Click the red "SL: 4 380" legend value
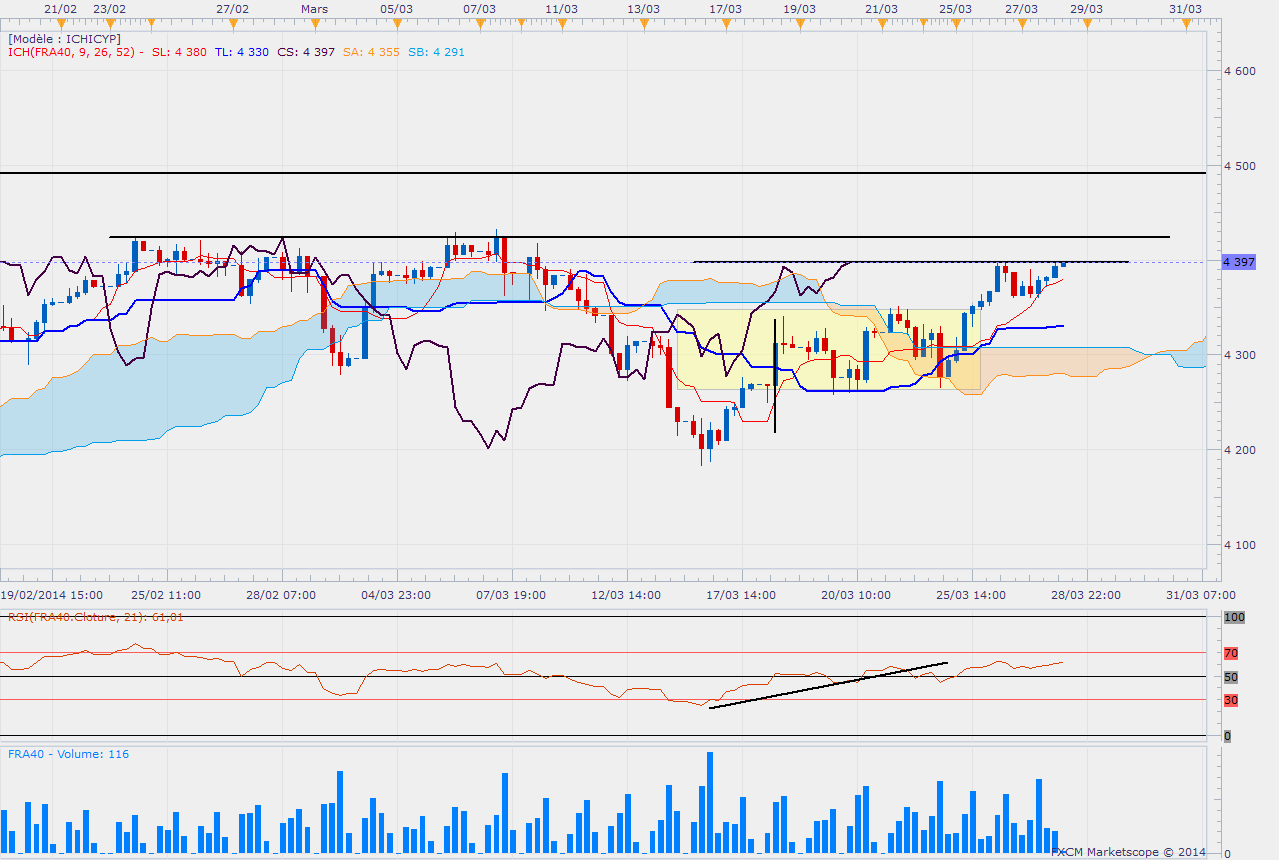The image size is (1279, 860). 180,52
